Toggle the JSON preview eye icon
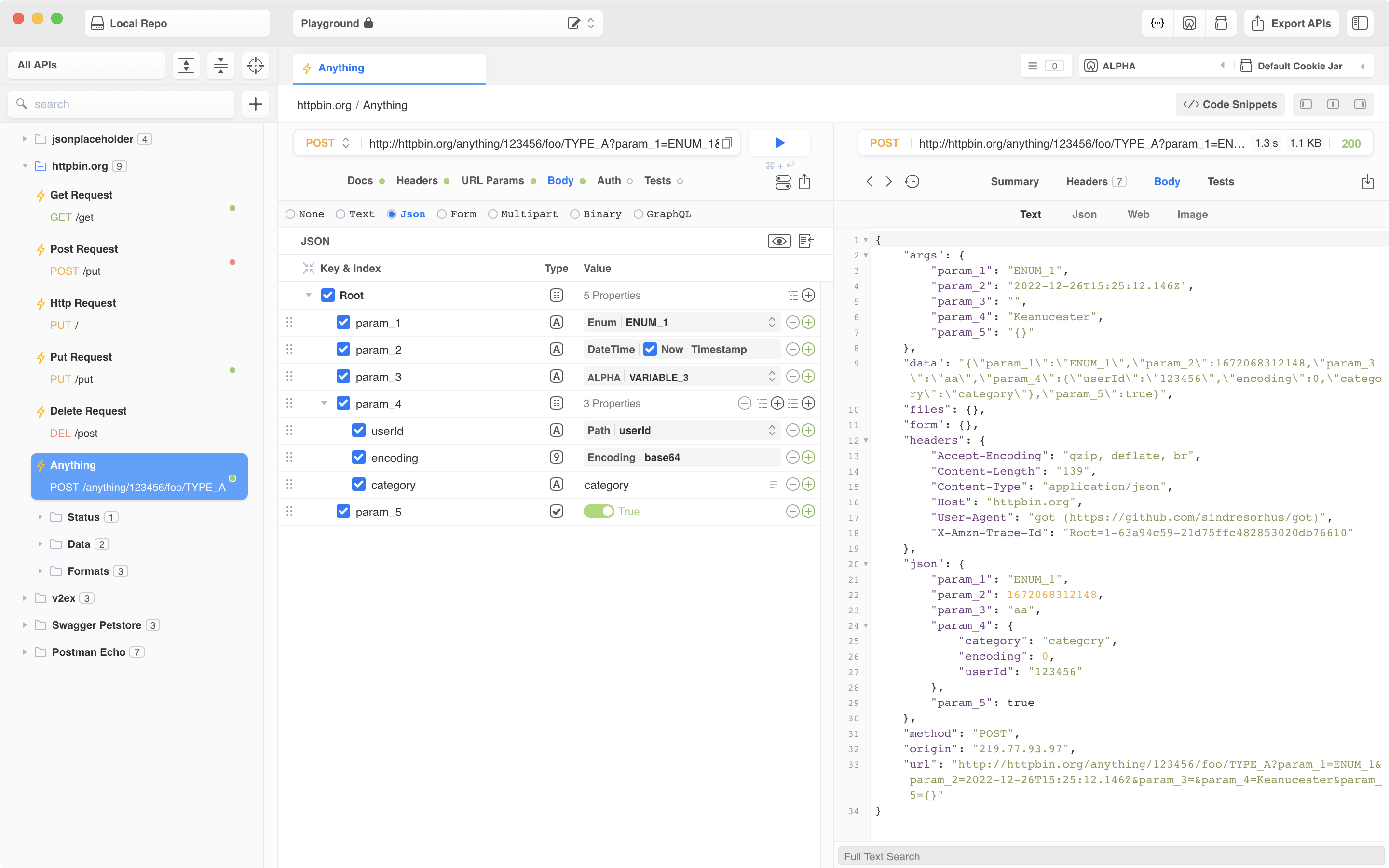Screen dimensions: 1389x868 point(779,241)
